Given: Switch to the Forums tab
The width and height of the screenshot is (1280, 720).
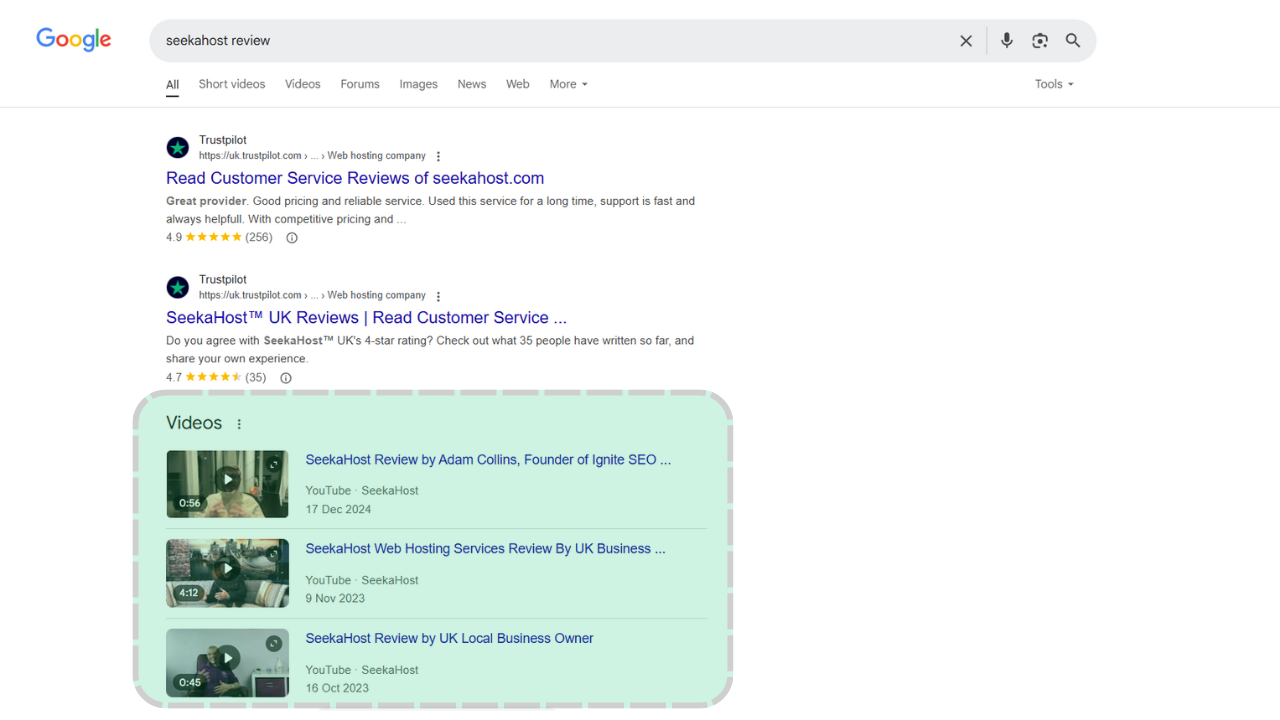Looking at the screenshot, I should click(360, 84).
